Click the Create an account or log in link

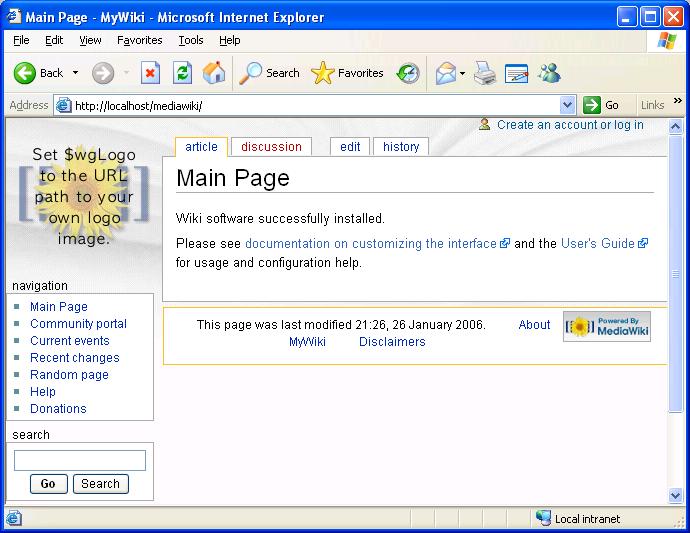(x=570, y=125)
